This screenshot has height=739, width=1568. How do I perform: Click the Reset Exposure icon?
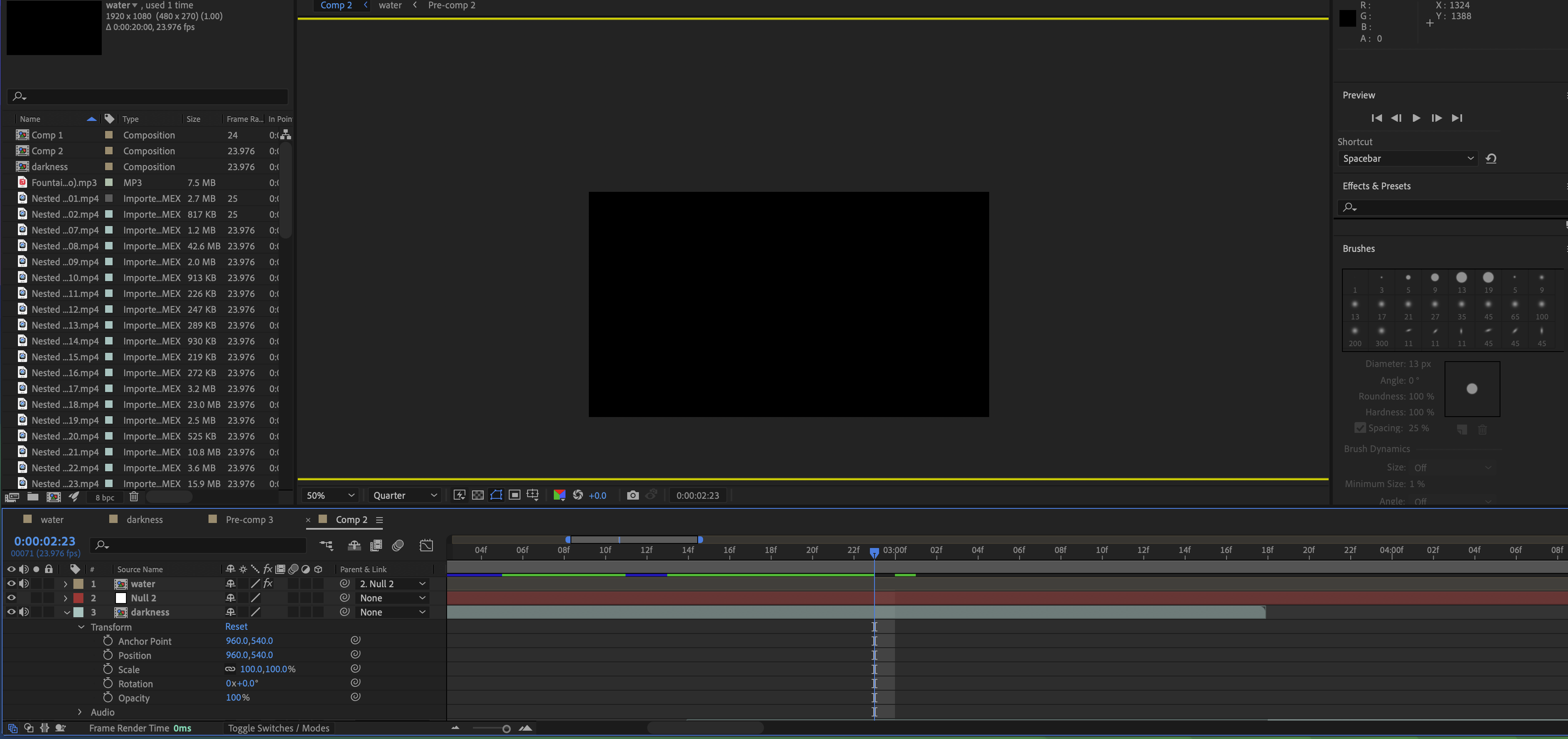(x=578, y=495)
